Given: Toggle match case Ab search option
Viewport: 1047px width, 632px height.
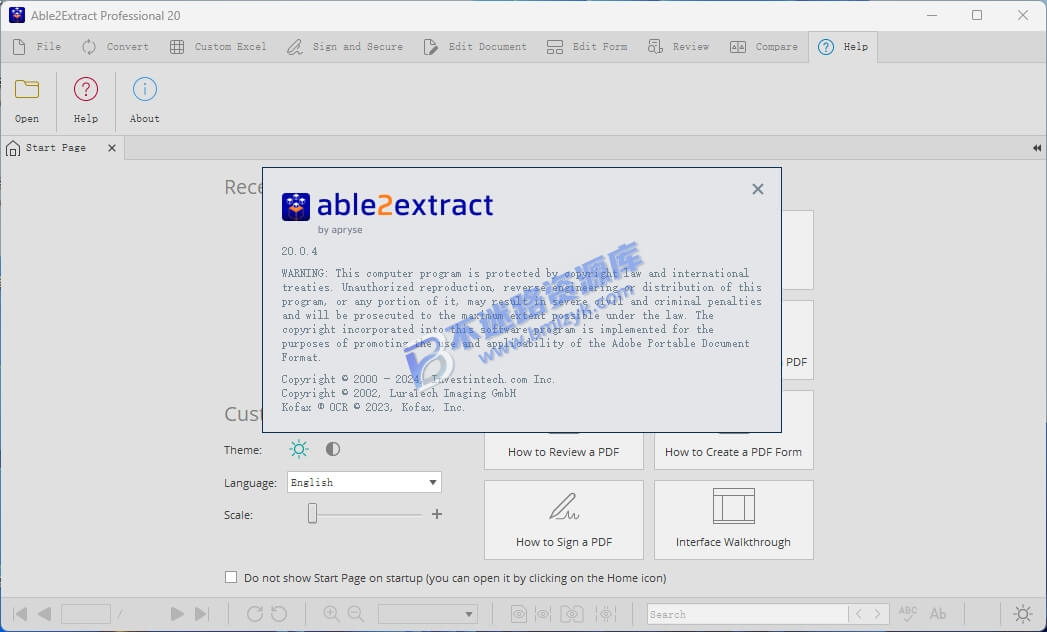Looking at the screenshot, I should point(938,614).
